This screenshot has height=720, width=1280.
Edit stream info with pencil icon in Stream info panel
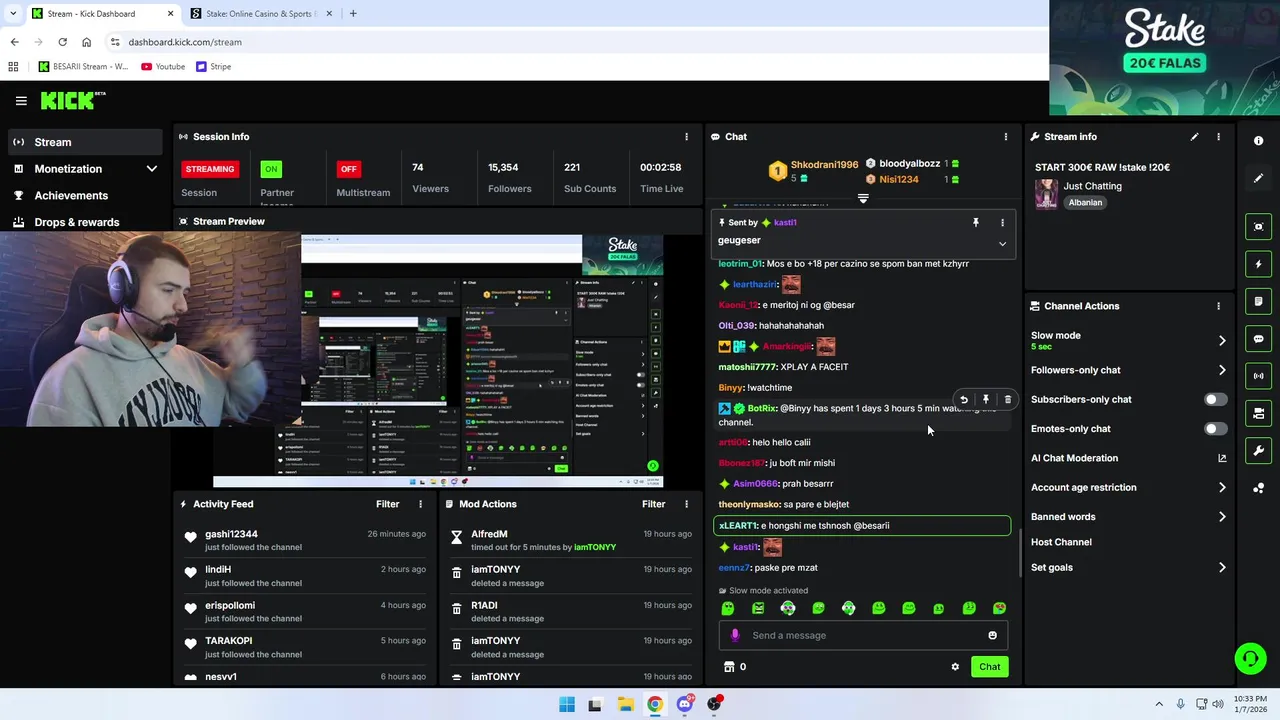tap(1194, 137)
